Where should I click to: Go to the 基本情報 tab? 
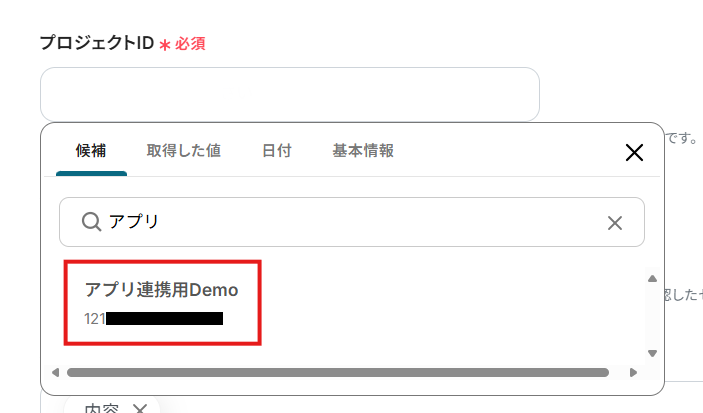pos(363,151)
